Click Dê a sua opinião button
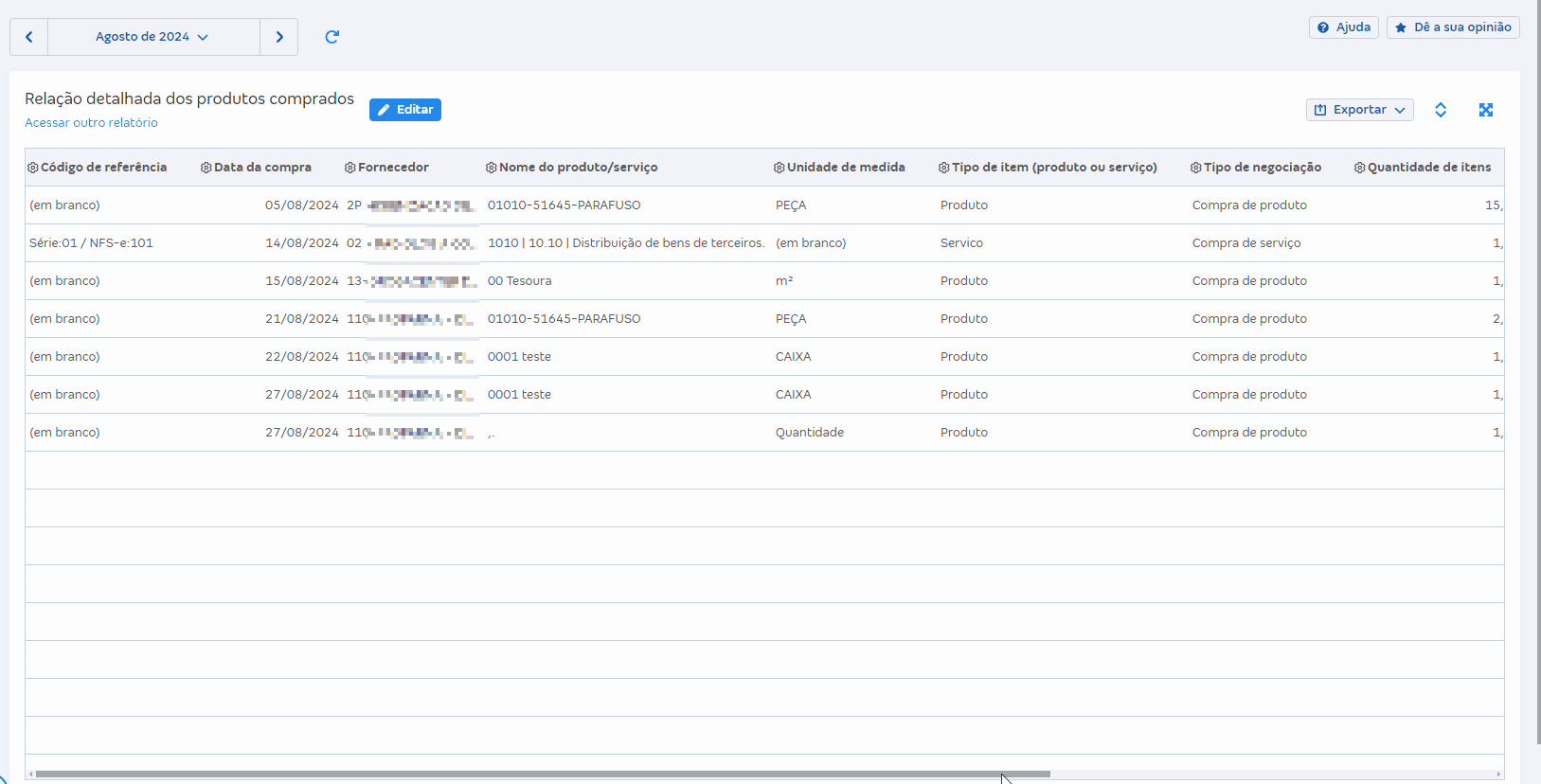Viewport: 1541px width, 784px height. [x=1453, y=27]
